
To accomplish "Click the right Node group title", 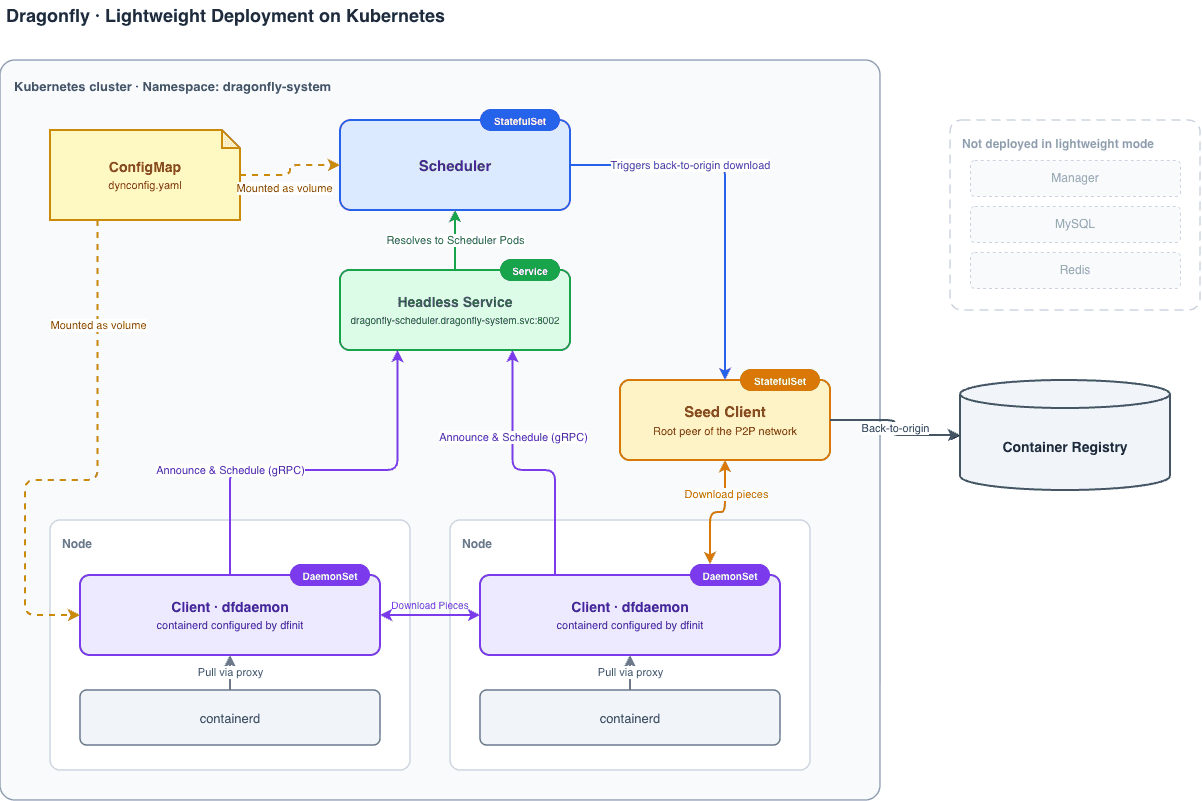I will click(477, 543).
